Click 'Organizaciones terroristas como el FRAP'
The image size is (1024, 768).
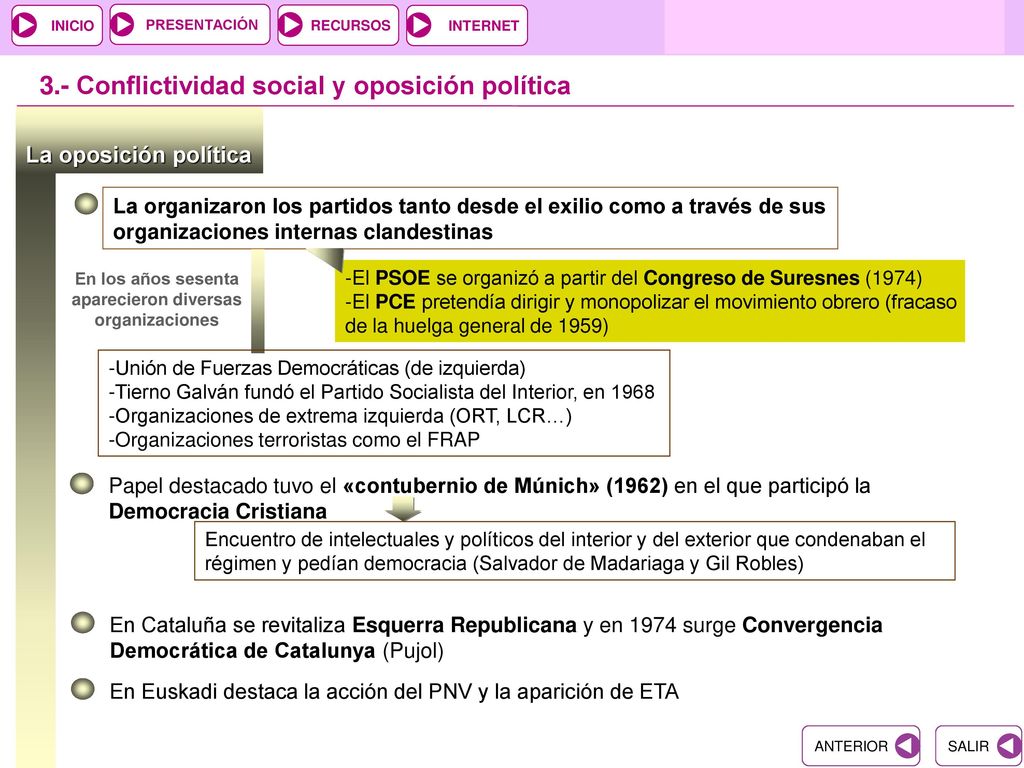(x=294, y=440)
